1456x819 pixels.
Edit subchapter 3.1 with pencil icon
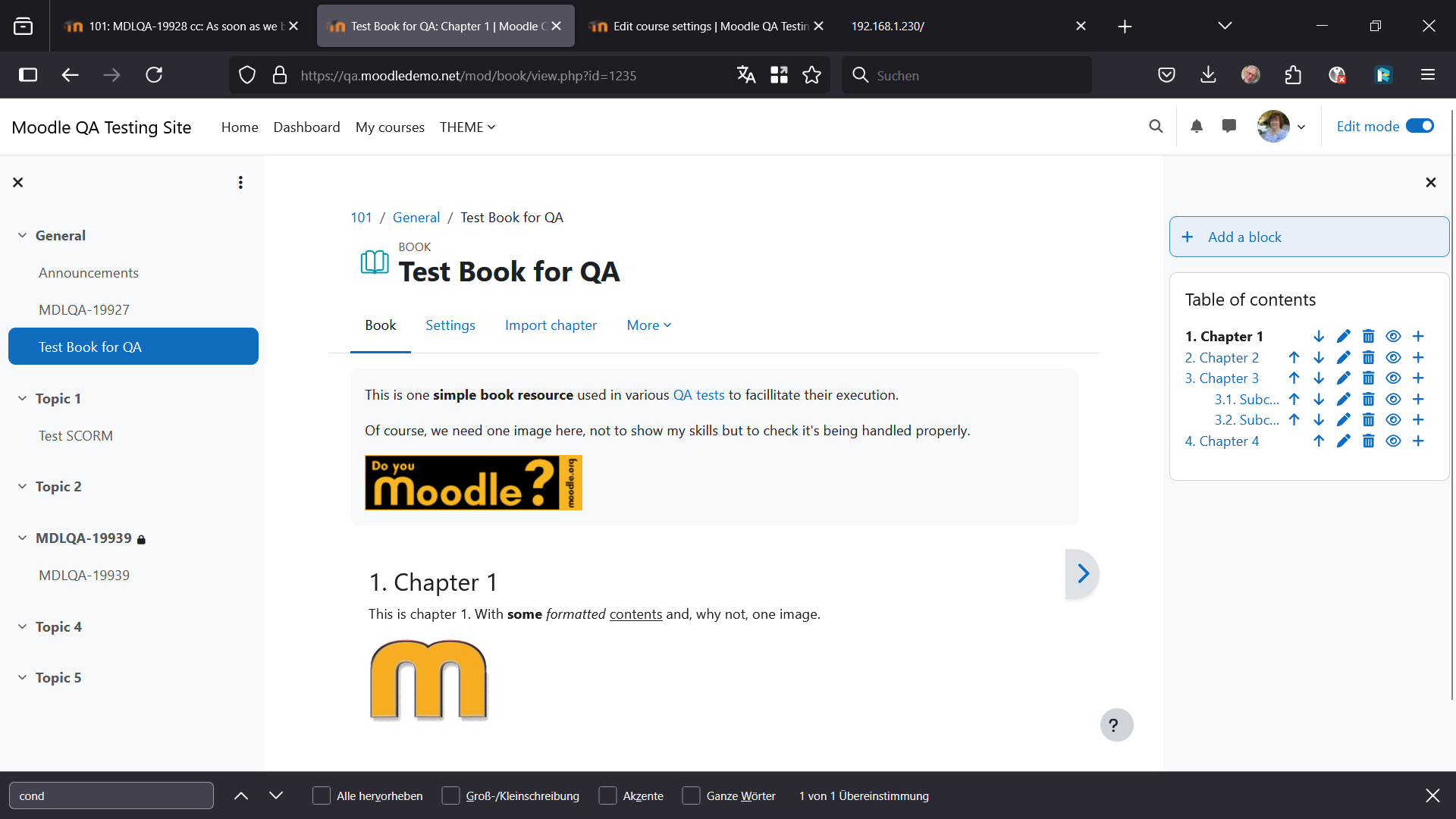tap(1343, 399)
